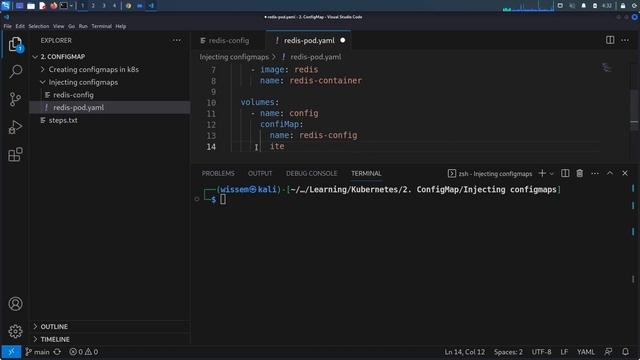Click the file manager icon in taskbar
The height and width of the screenshot is (360, 640).
[31, 6]
